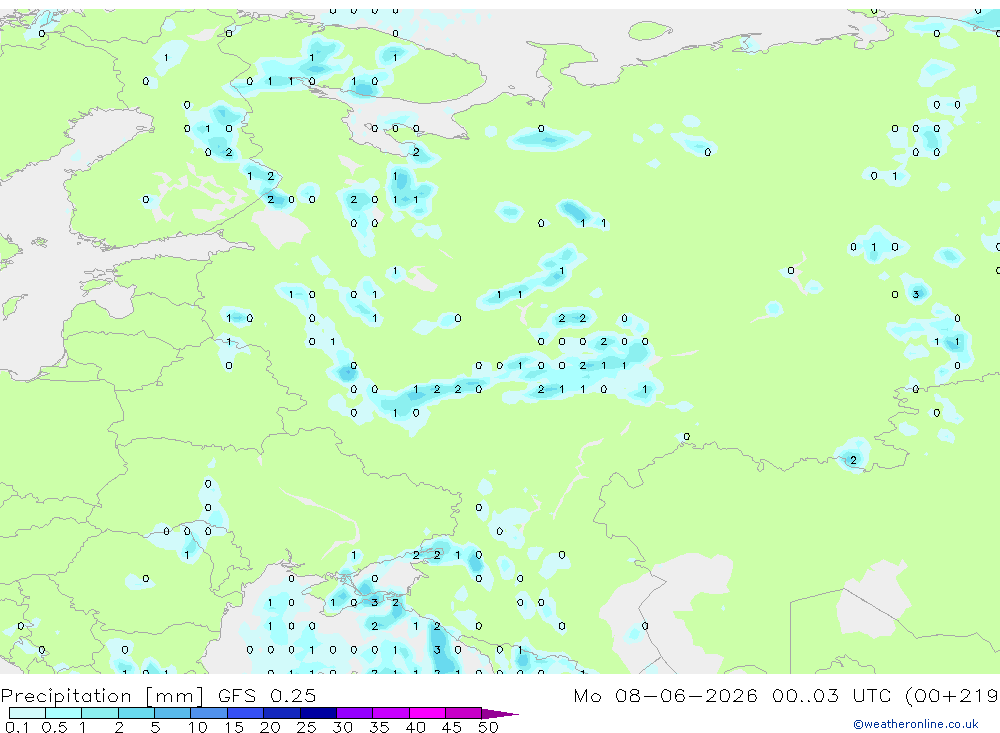The image size is (1000, 733).
Task: Click the 'Precipitation [mm]' title text
Action: [102, 696]
